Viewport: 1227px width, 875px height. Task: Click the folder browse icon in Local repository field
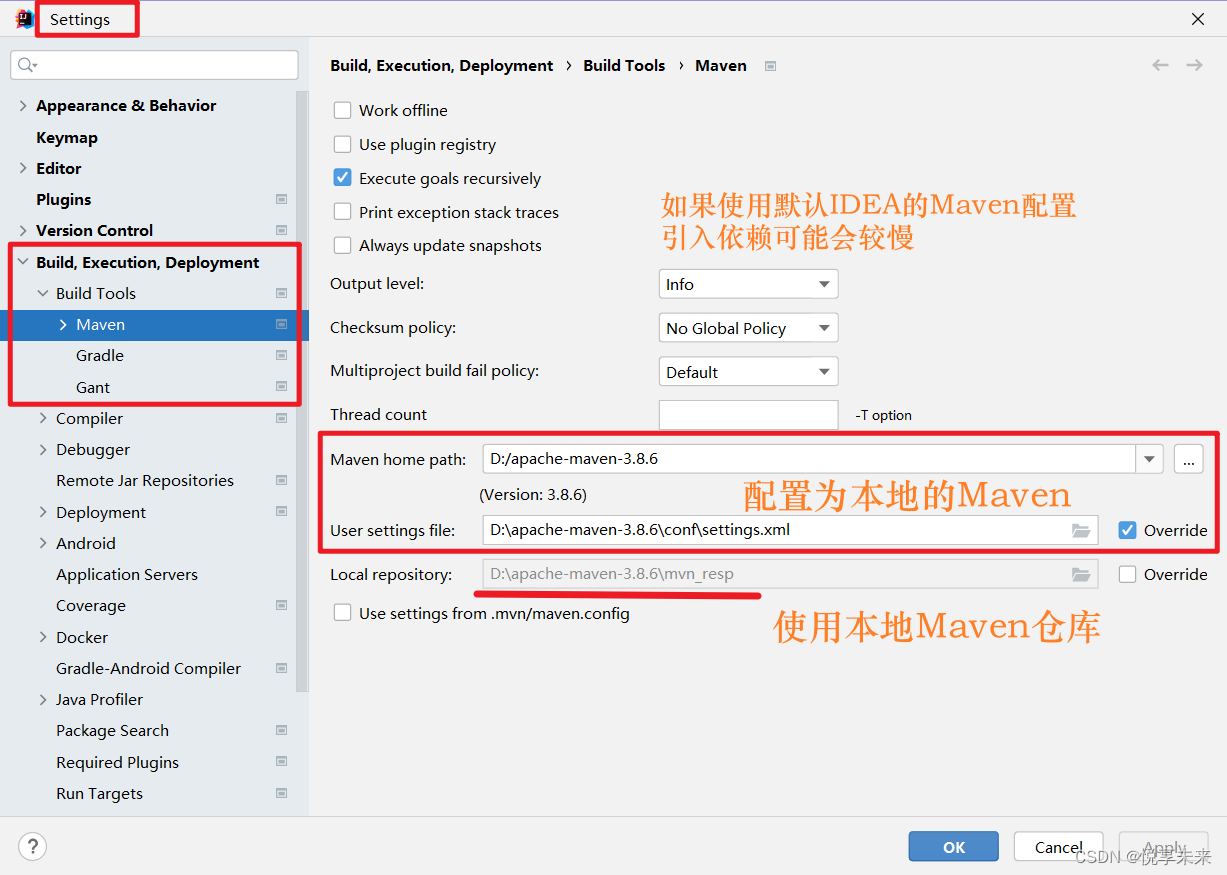click(x=1081, y=574)
